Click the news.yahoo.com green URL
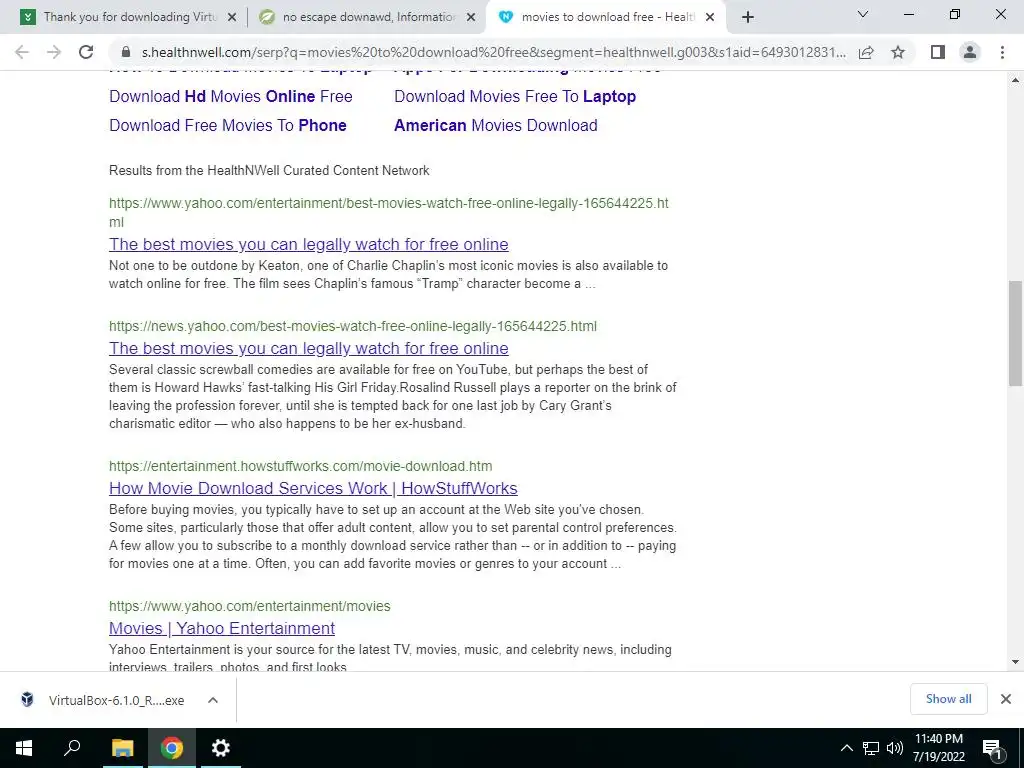 point(353,326)
